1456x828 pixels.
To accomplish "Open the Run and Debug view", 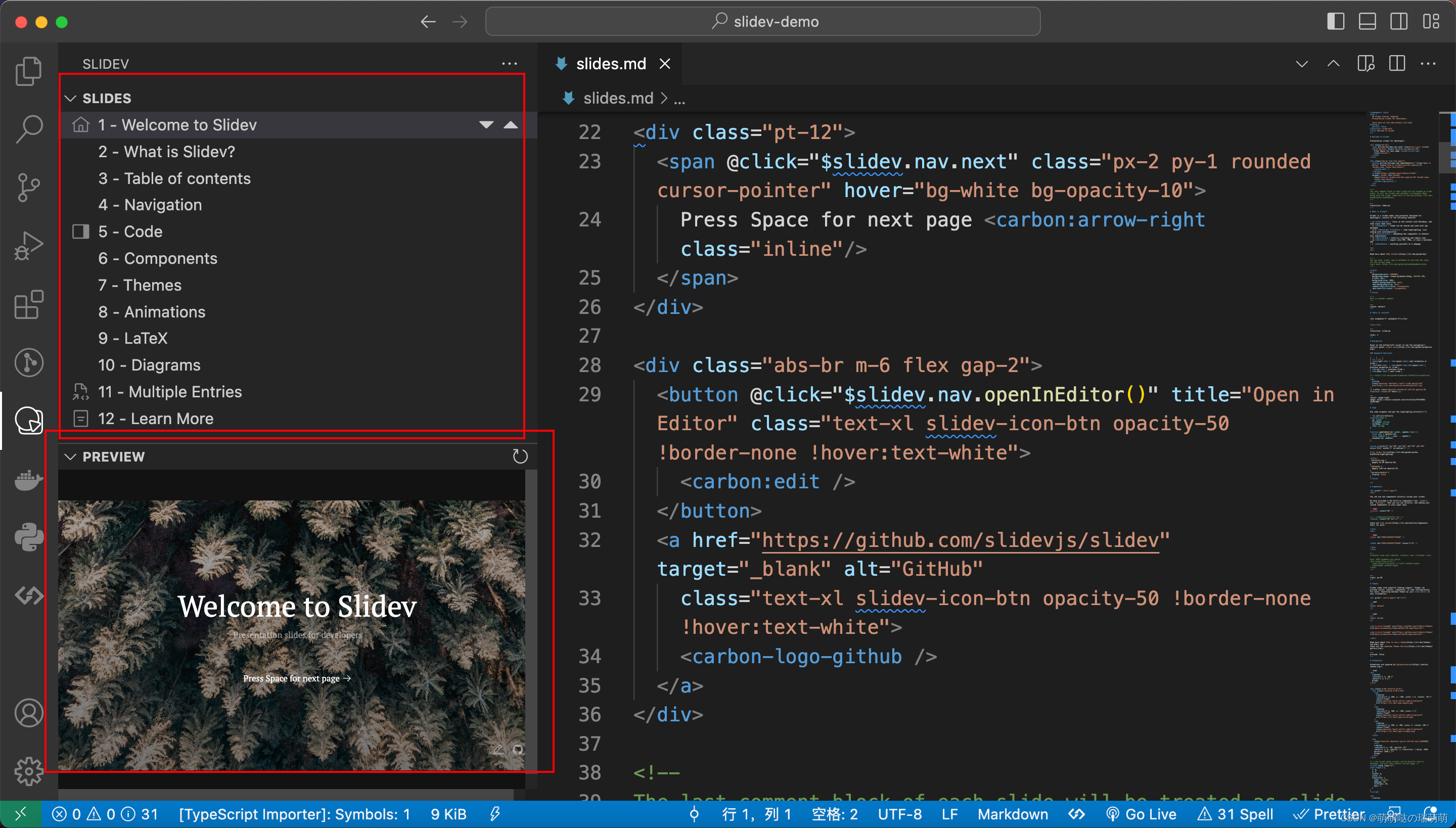I will click(x=28, y=246).
